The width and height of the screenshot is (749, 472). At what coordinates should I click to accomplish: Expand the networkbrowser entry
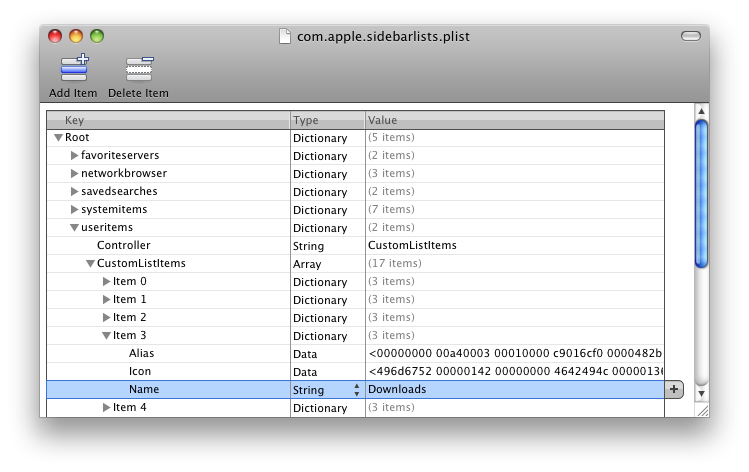coord(74,173)
